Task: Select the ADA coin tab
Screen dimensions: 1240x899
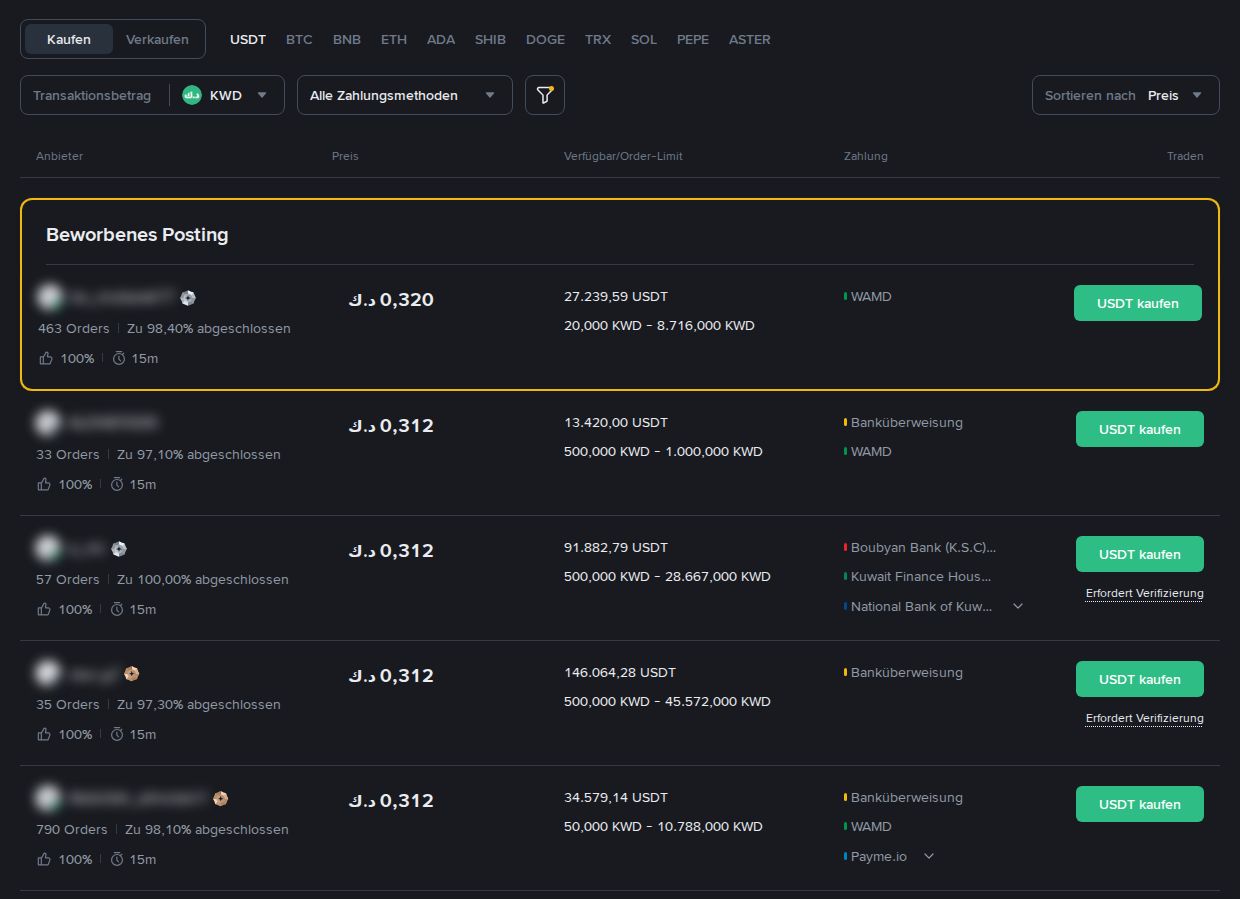Action: [441, 39]
